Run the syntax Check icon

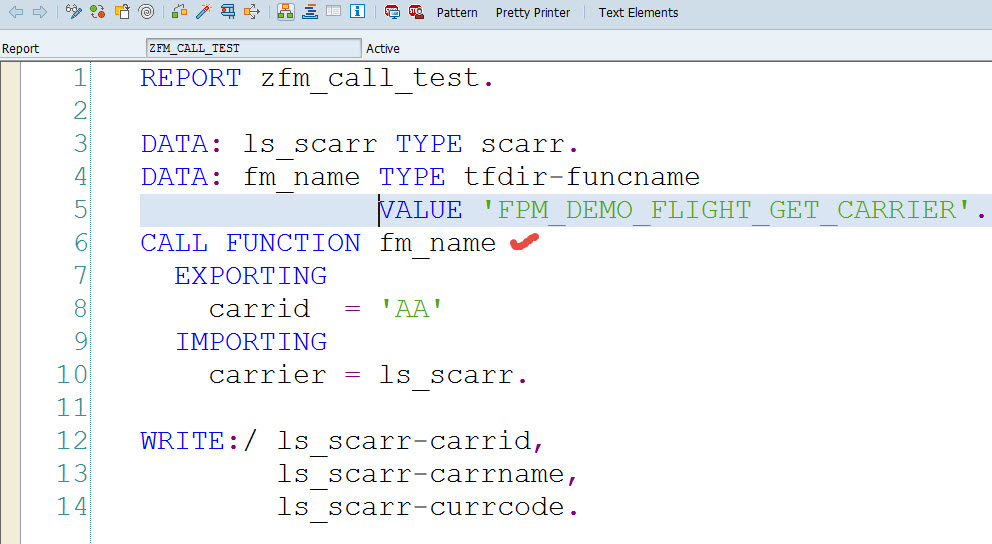pos(180,12)
